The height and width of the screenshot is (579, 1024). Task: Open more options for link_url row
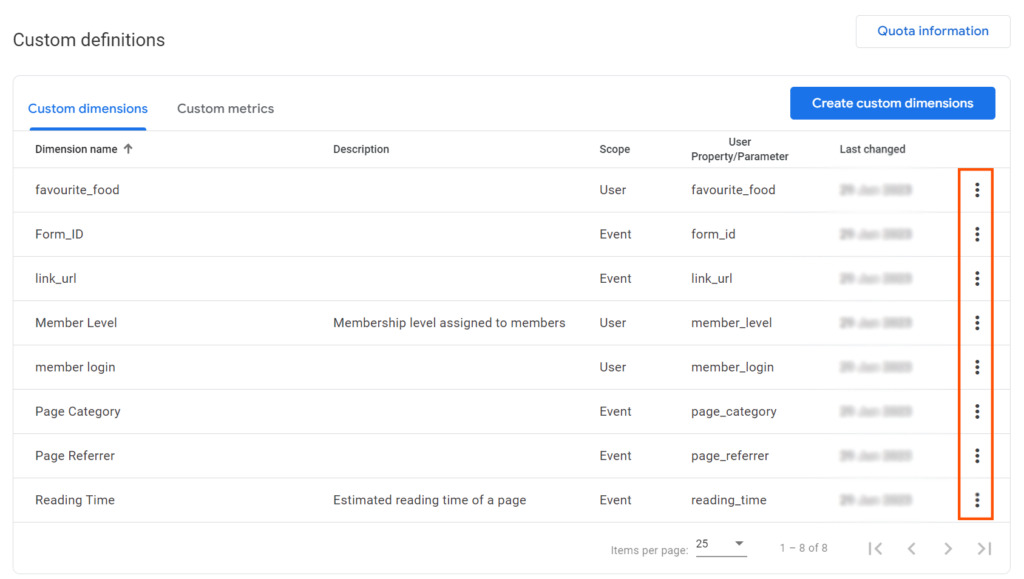977,279
